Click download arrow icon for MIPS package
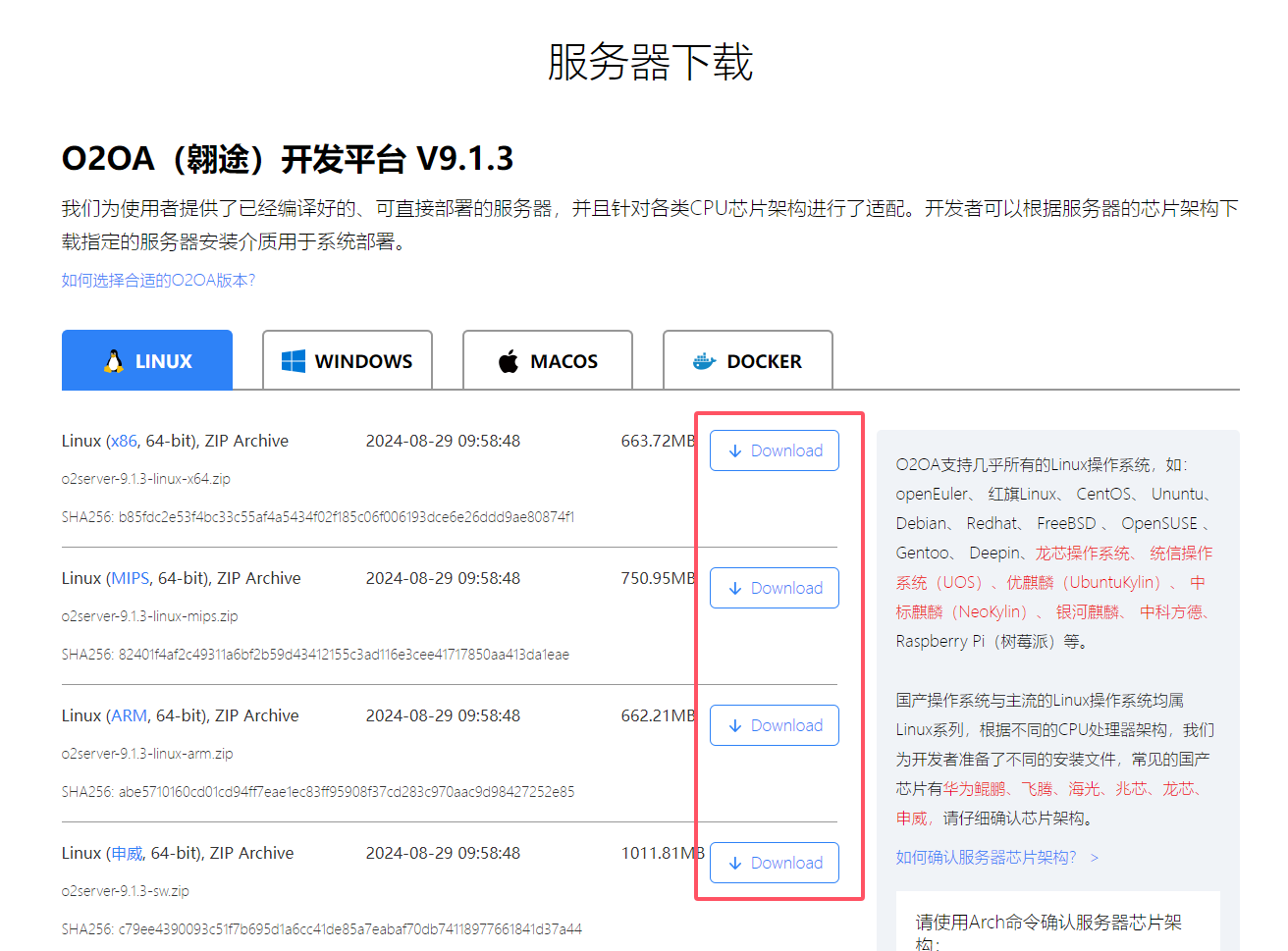The height and width of the screenshot is (951, 1288). [735, 588]
